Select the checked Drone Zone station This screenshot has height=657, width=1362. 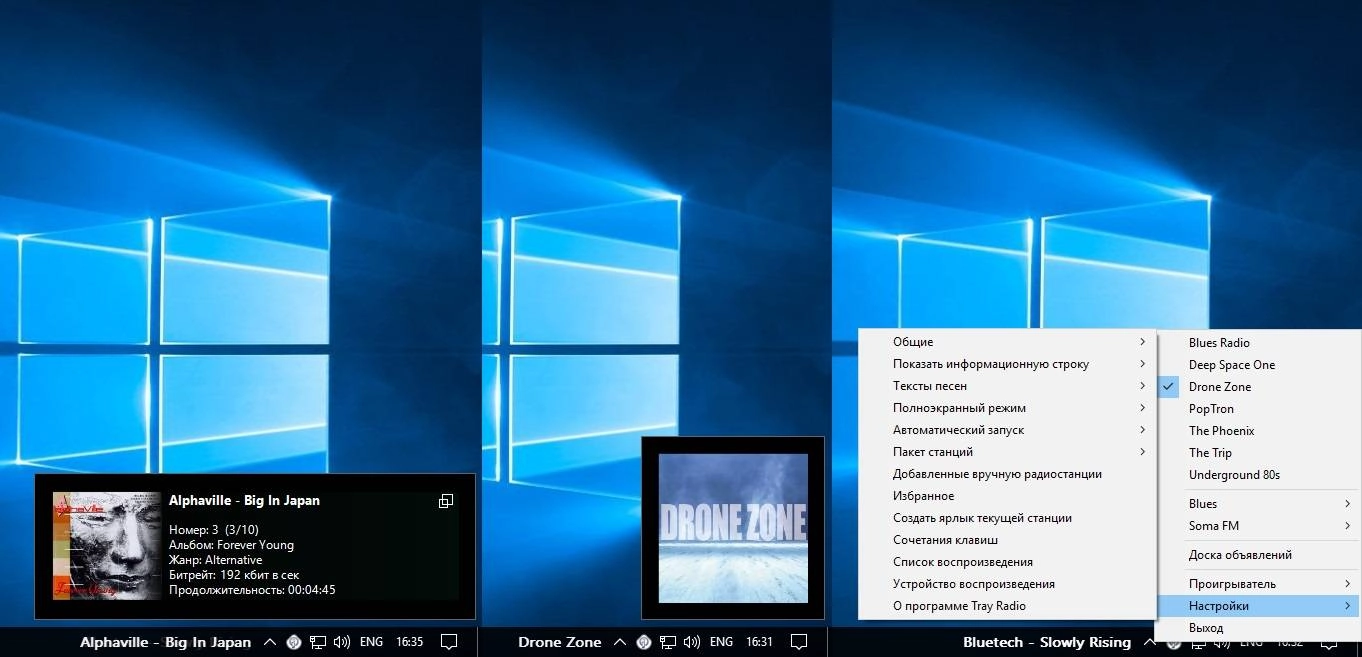point(1259,387)
